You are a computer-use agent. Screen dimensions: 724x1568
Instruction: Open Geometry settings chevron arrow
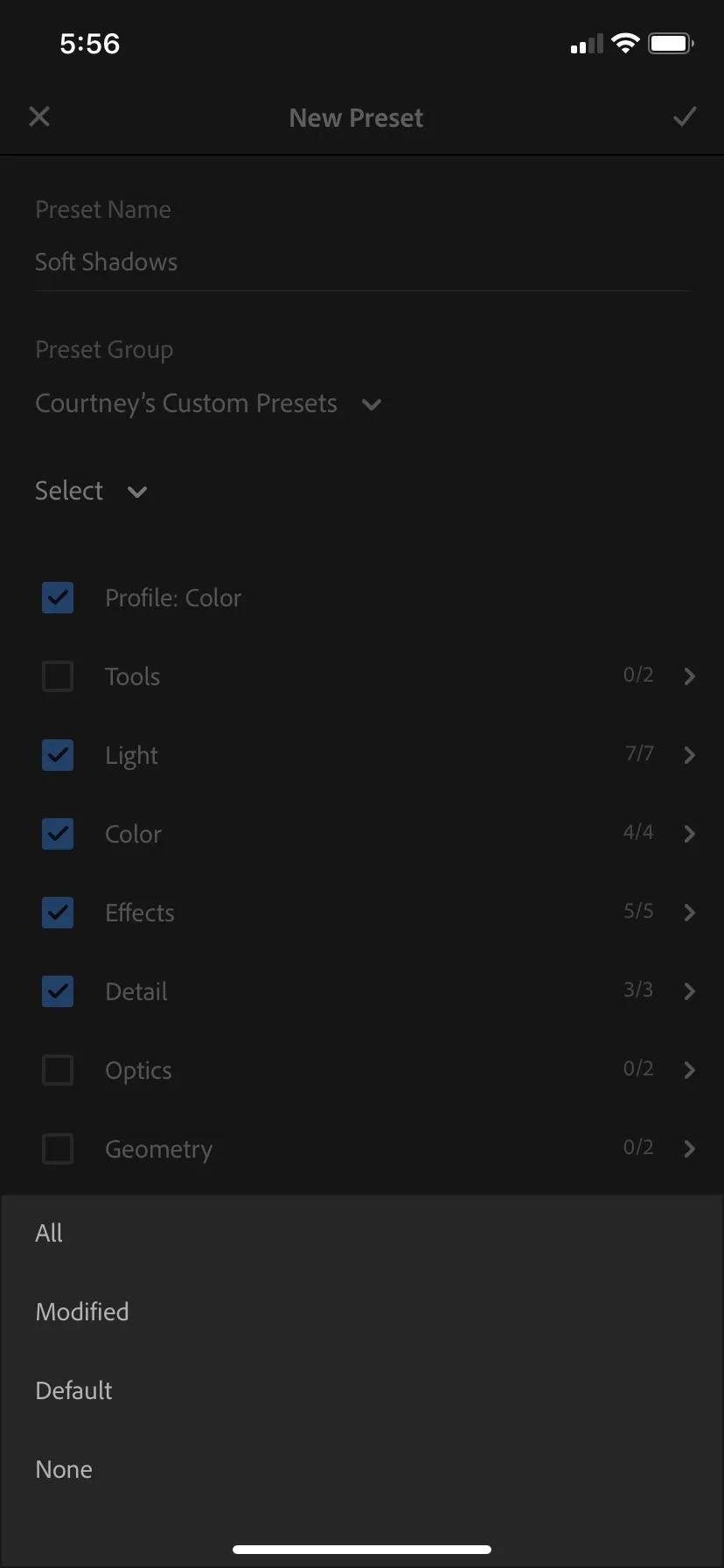coord(689,1149)
